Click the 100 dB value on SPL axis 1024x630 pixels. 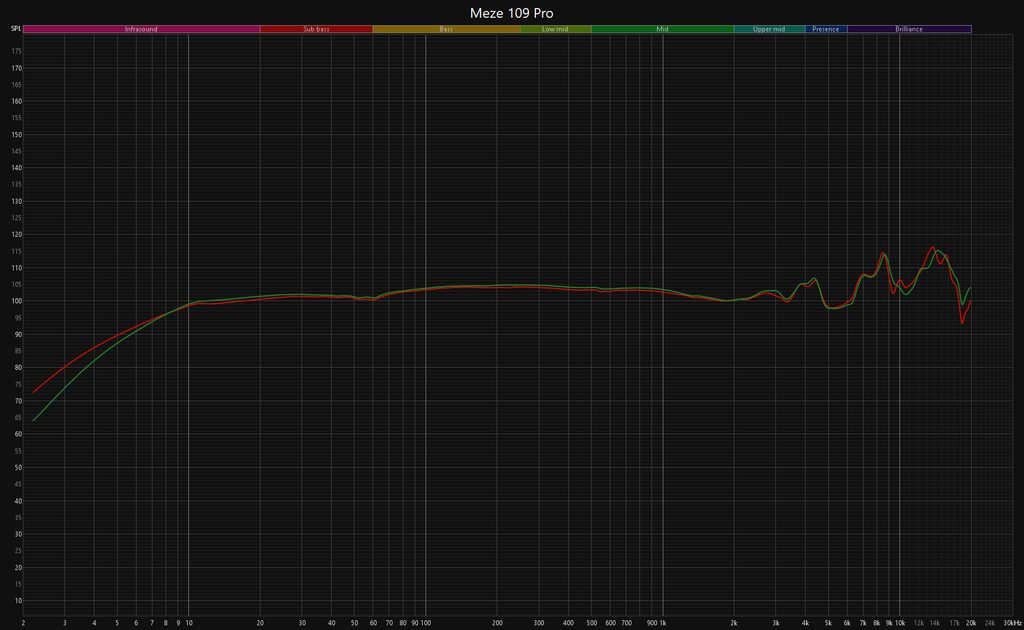[x=16, y=301]
